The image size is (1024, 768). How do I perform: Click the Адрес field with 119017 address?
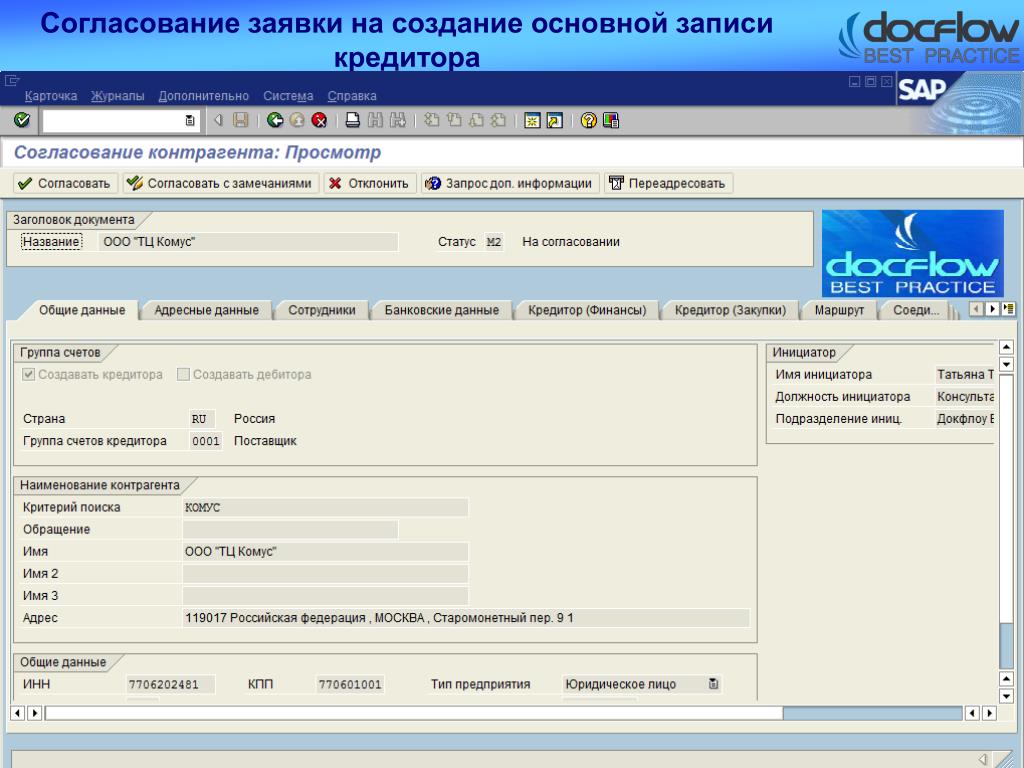click(466, 618)
